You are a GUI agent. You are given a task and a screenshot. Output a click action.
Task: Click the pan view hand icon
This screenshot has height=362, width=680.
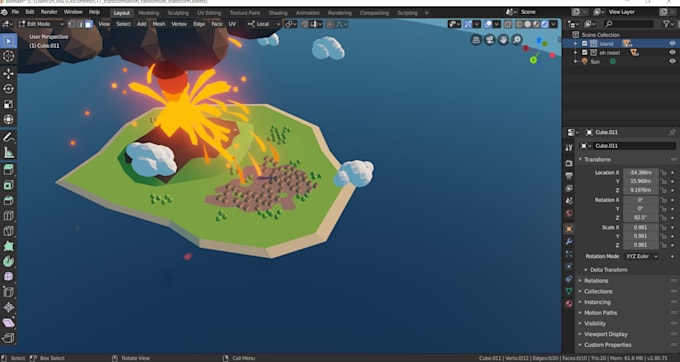point(503,40)
